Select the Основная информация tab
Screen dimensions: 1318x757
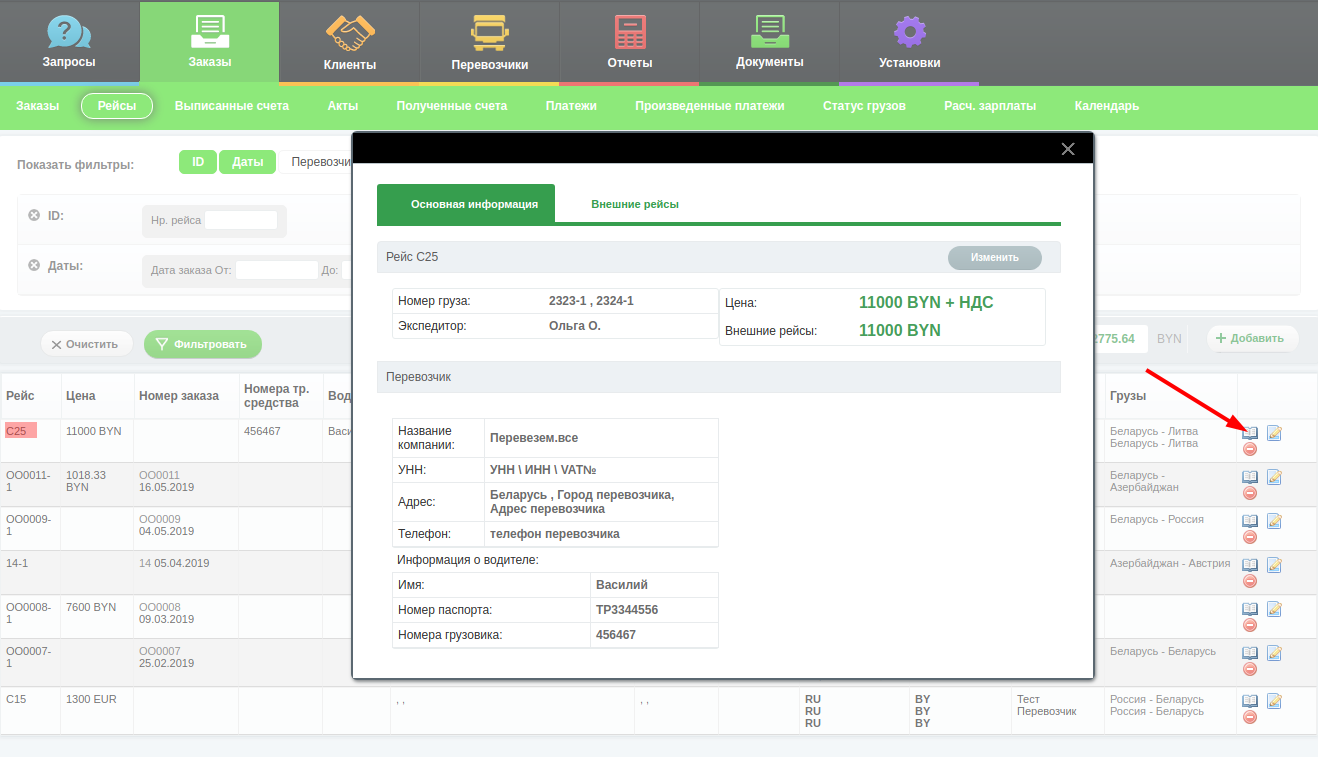pos(466,204)
